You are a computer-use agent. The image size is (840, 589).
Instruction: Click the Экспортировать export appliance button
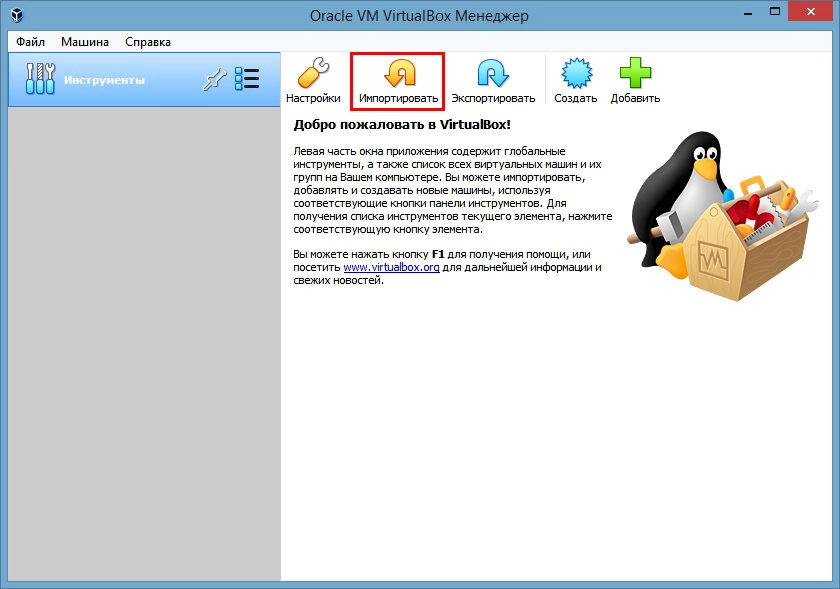(493, 80)
